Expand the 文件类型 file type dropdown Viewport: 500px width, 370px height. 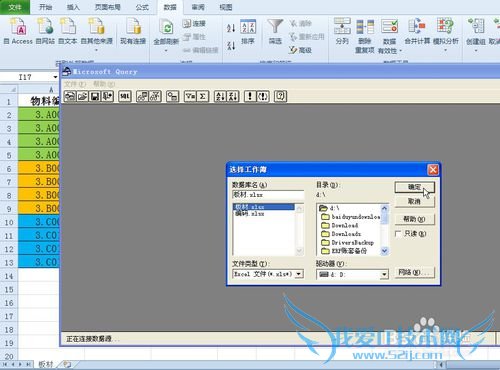point(299,274)
